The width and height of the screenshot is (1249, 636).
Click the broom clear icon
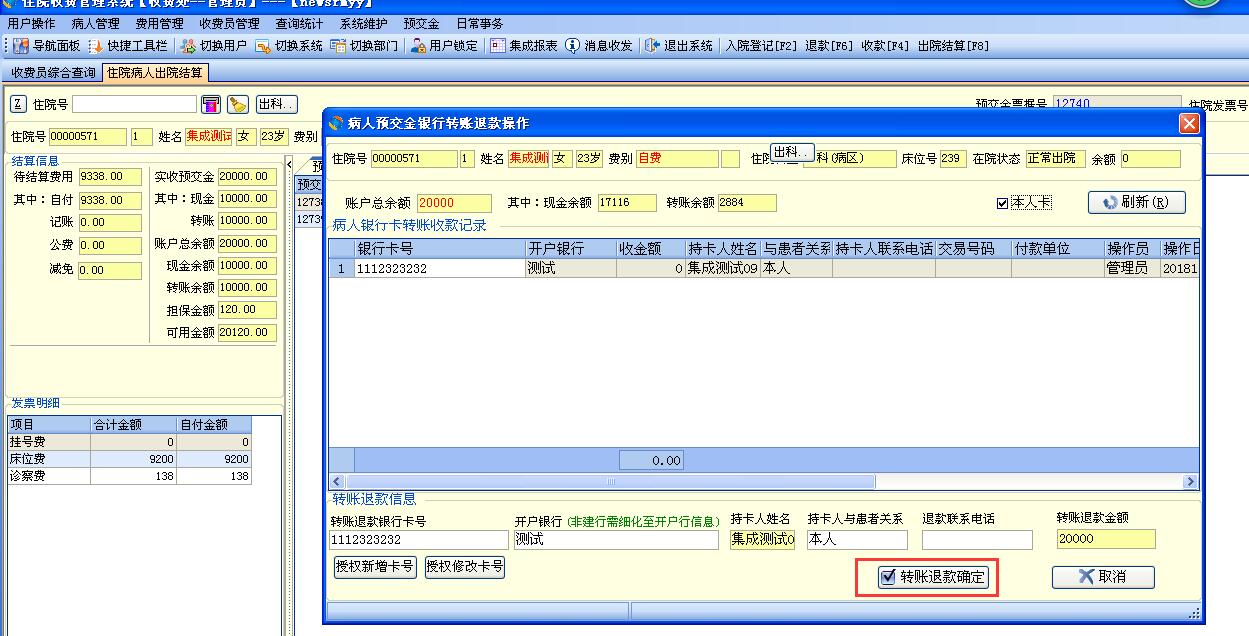click(x=237, y=105)
